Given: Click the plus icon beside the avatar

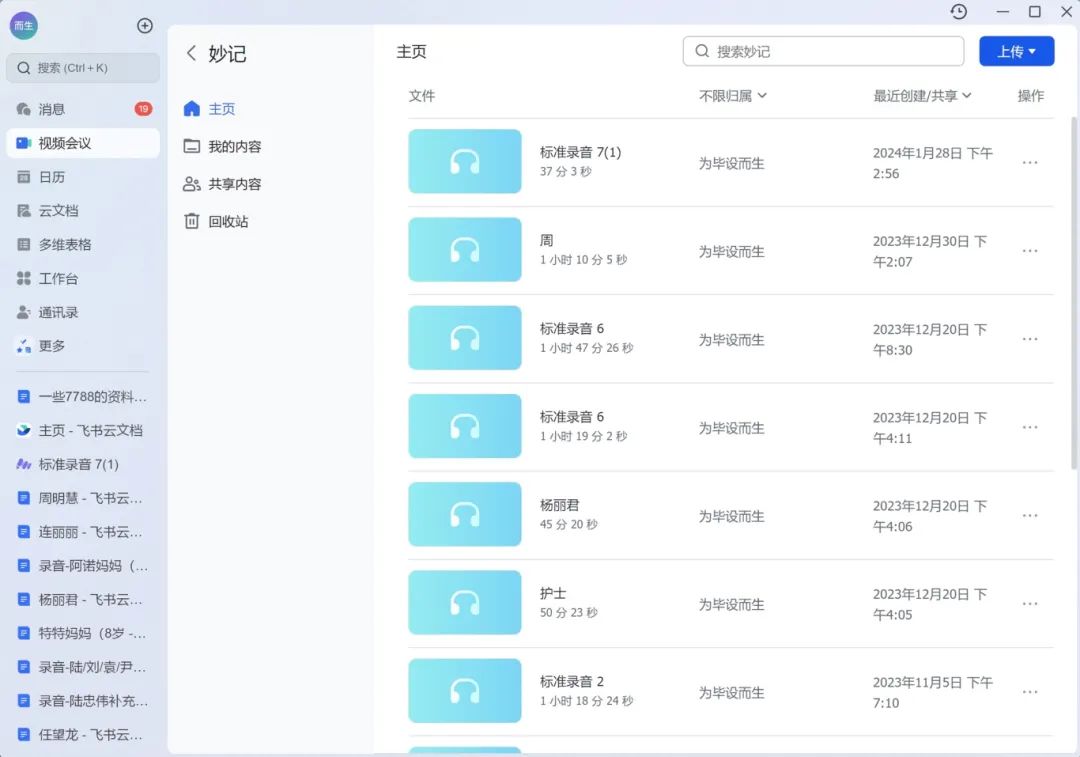Looking at the screenshot, I should (x=145, y=26).
